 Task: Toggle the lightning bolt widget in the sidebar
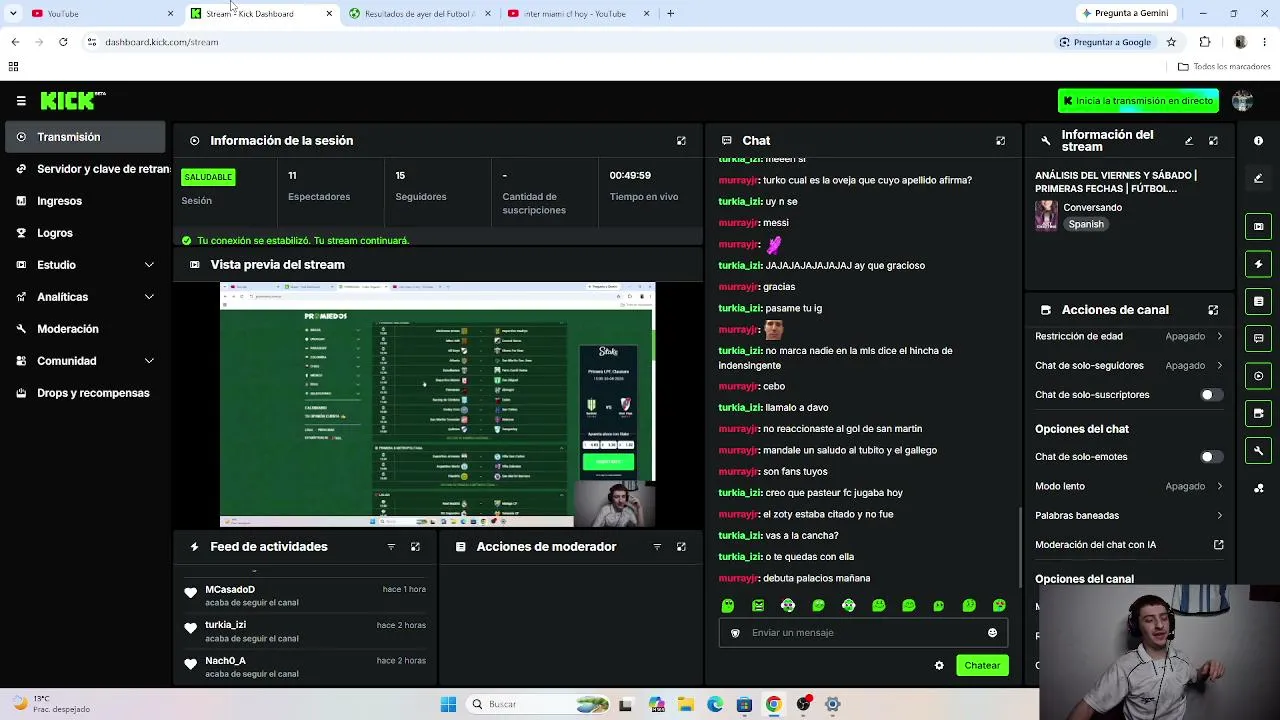(1258, 264)
